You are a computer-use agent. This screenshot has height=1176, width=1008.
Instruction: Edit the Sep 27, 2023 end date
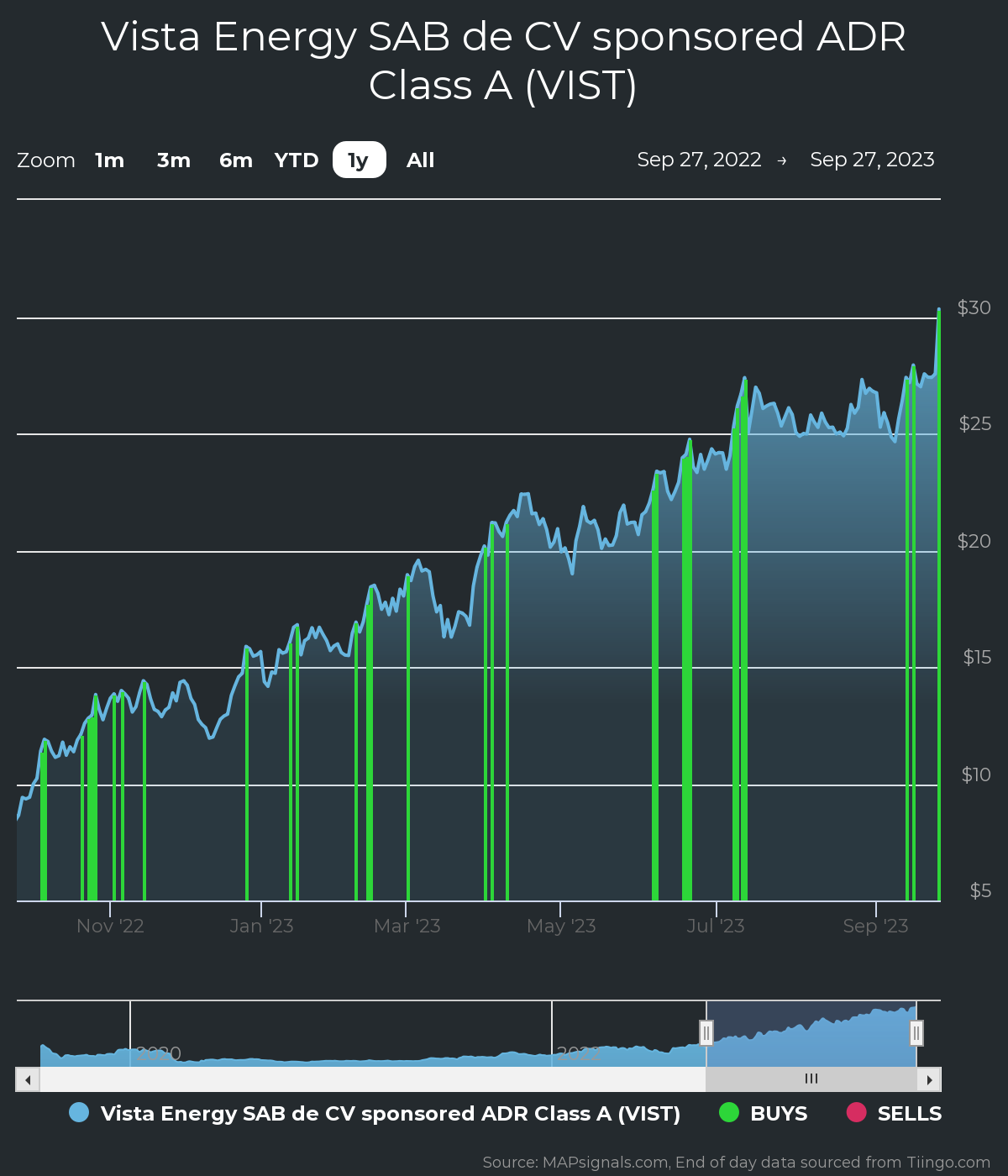873,160
